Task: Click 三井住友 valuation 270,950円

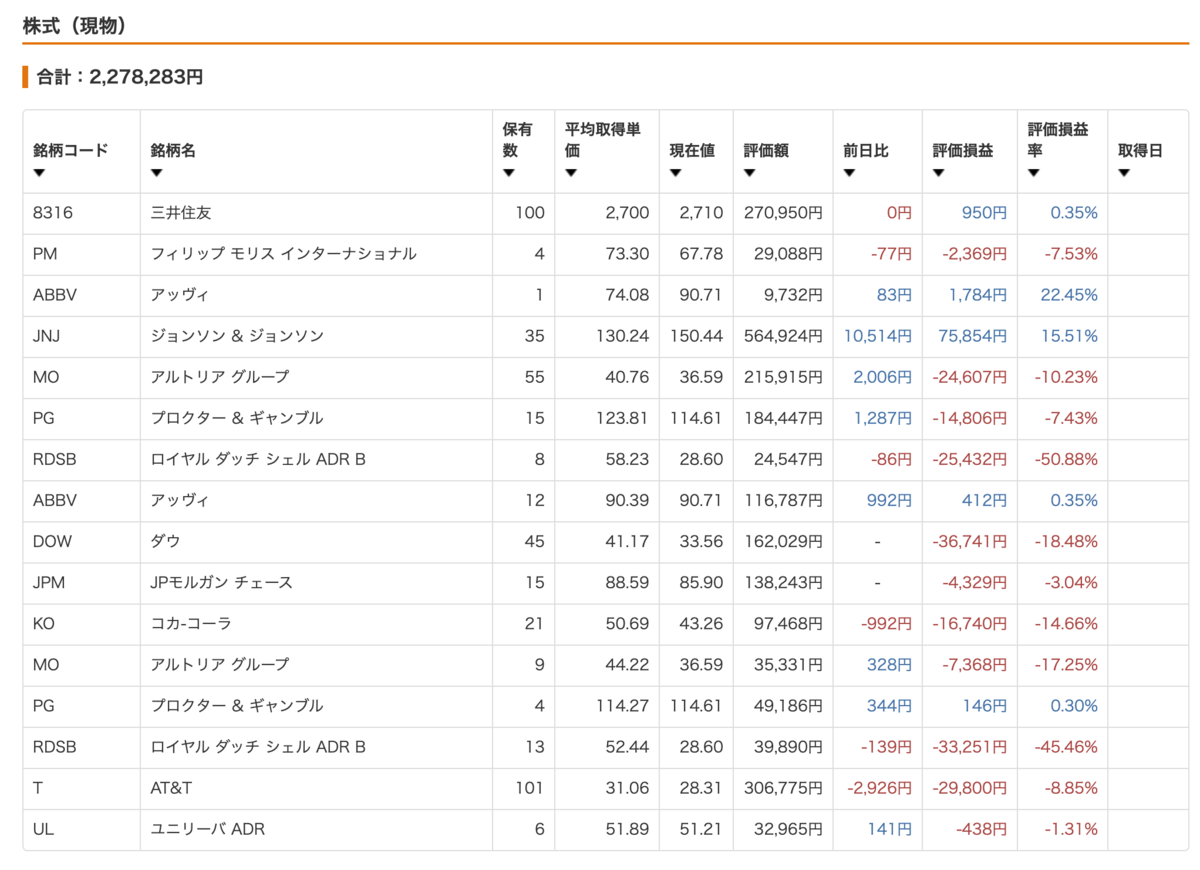Action: 783,213
